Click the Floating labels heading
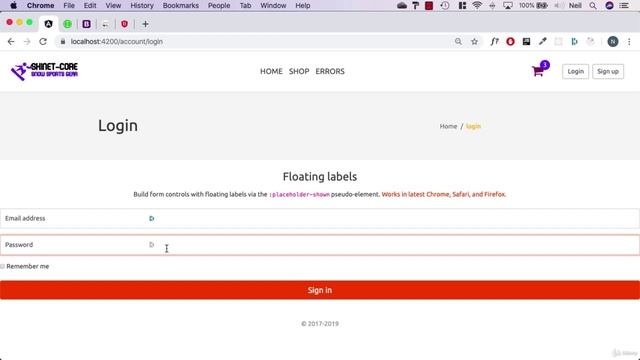640x360 pixels. pos(320,177)
